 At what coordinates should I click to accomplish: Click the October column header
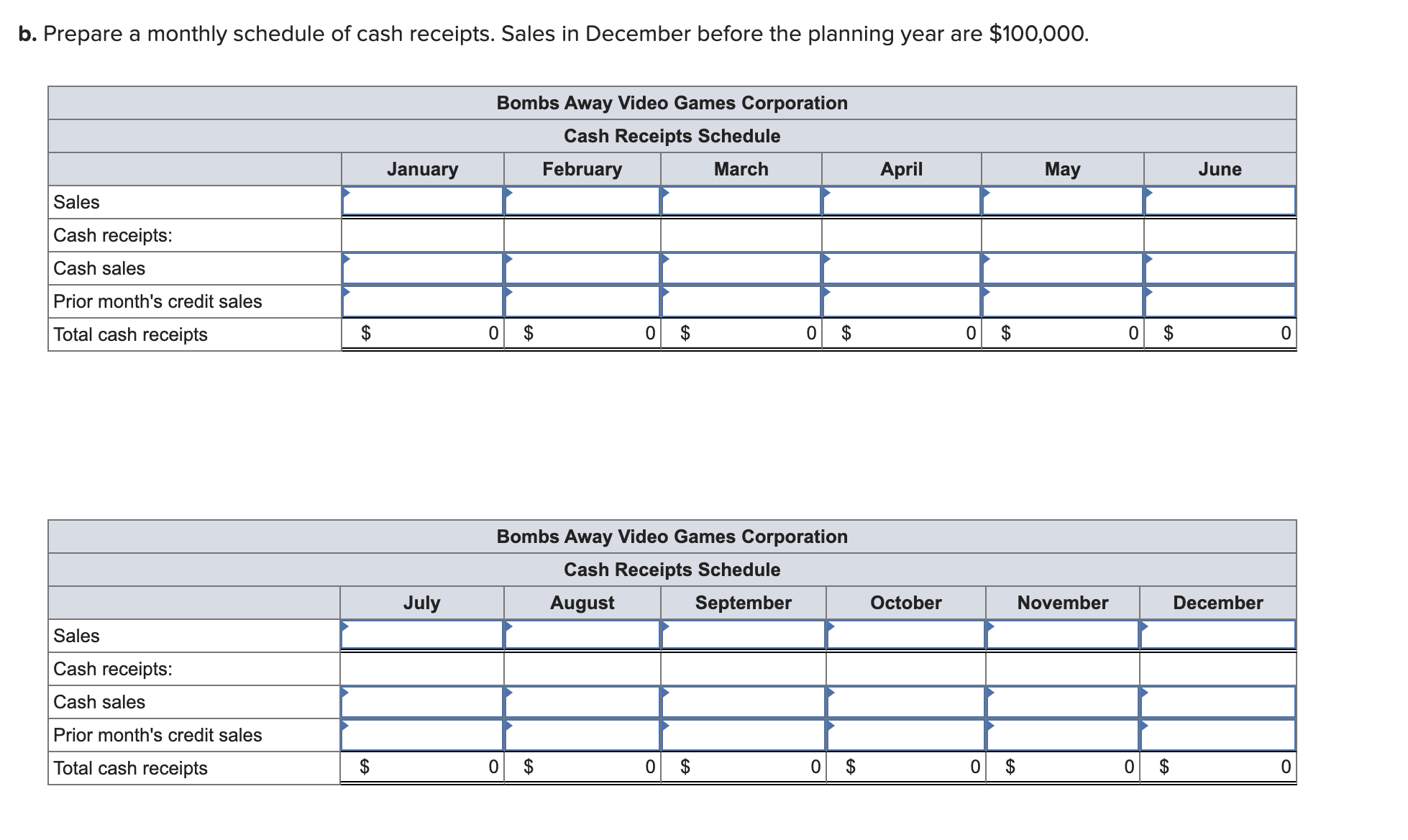tap(906, 603)
